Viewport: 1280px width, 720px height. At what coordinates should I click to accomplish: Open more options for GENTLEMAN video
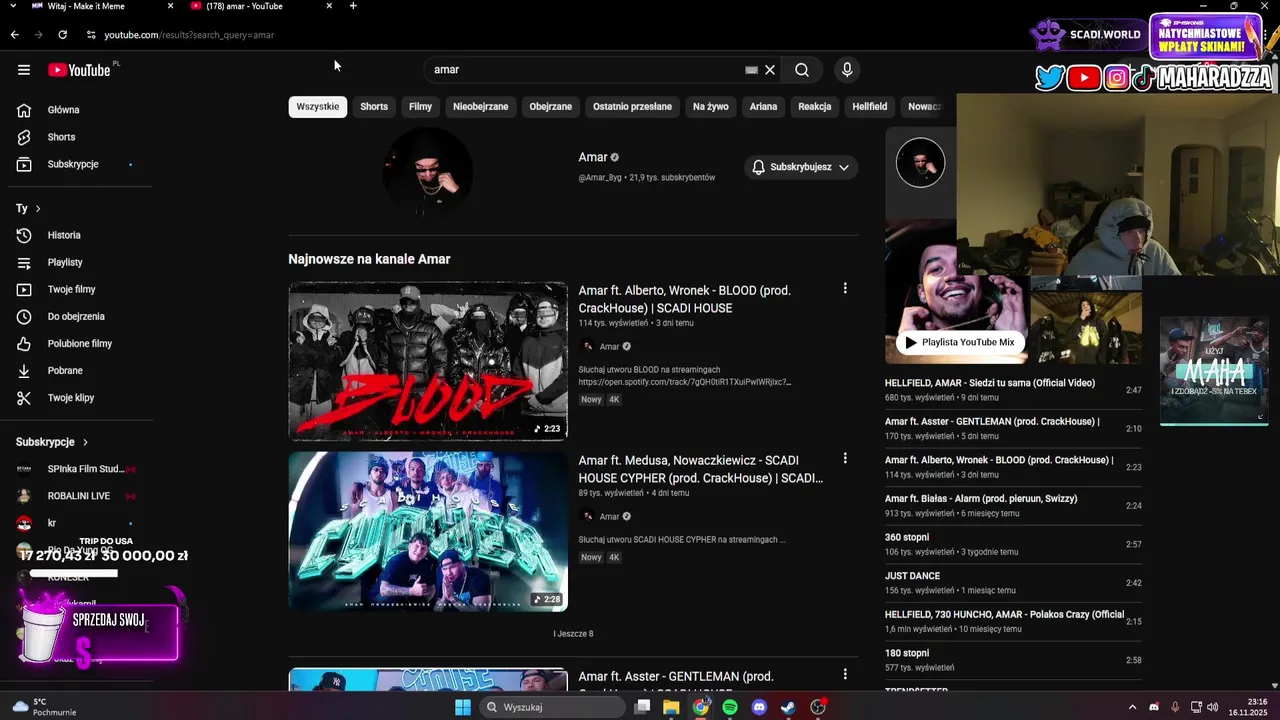(845, 674)
